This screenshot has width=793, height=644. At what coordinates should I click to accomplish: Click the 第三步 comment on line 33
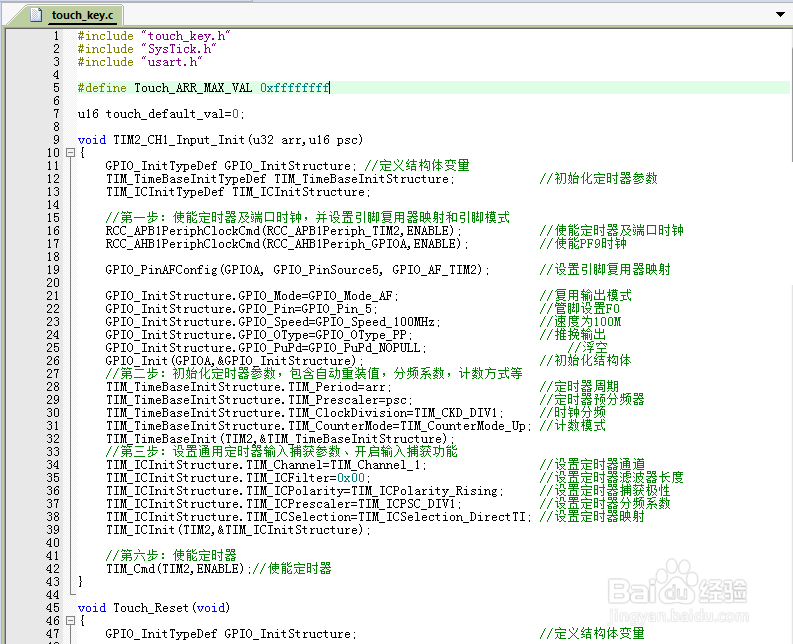pyautogui.click(x=282, y=451)
